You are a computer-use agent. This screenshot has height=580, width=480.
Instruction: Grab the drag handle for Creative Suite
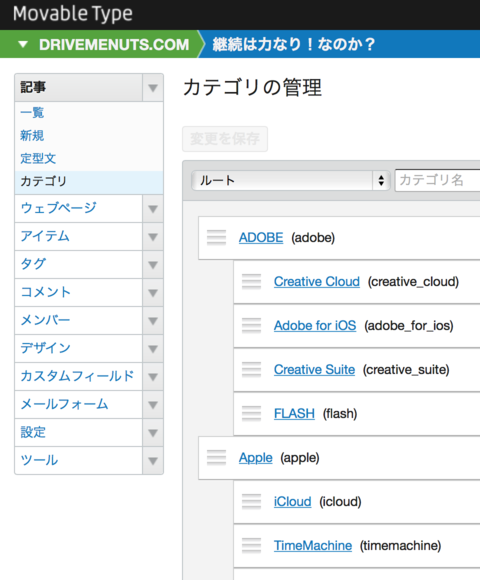click(251, 370)
